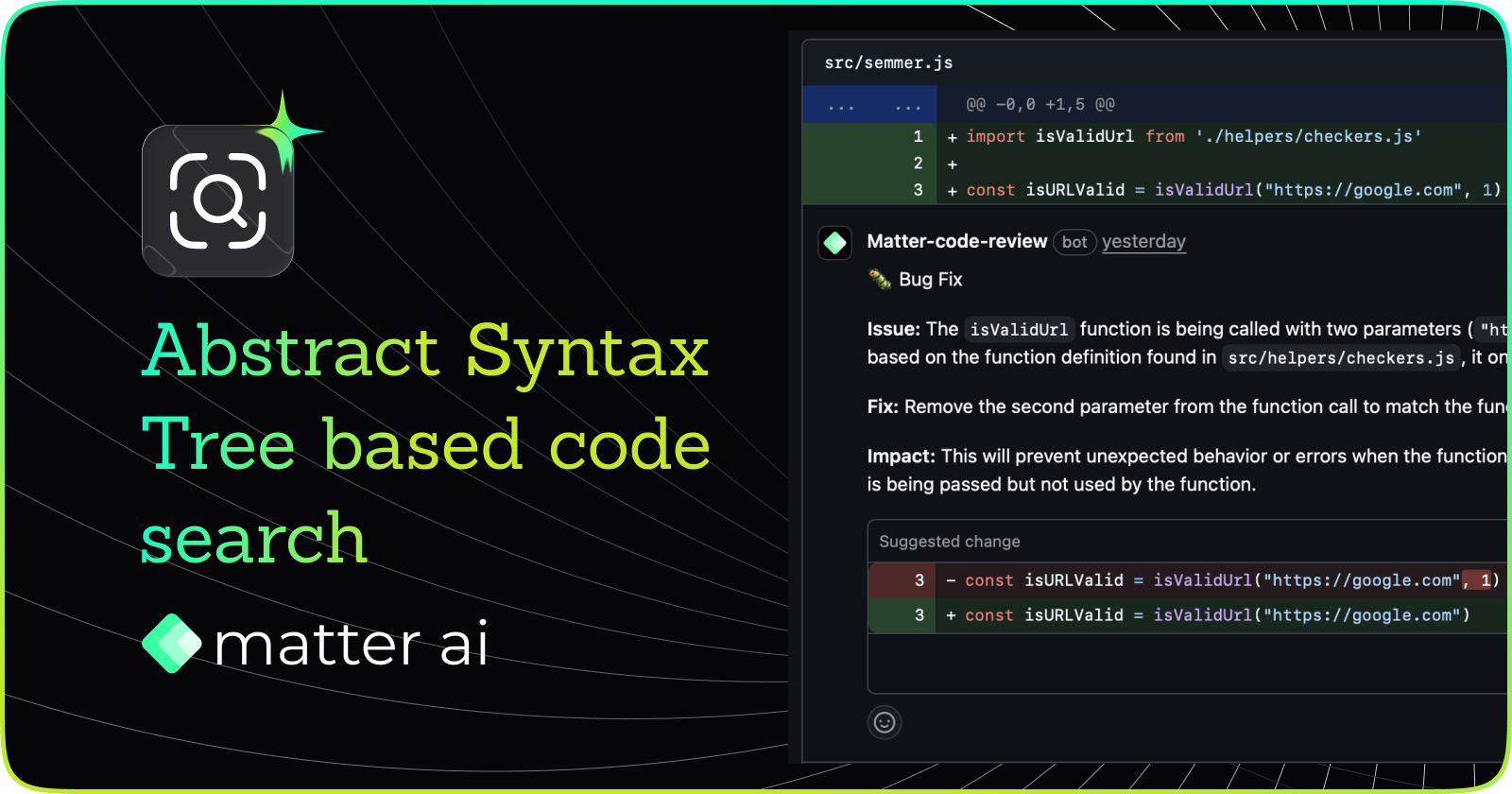Click the removed line in the suggested change
The image size is (1512, 794).
pos(1188,580)
